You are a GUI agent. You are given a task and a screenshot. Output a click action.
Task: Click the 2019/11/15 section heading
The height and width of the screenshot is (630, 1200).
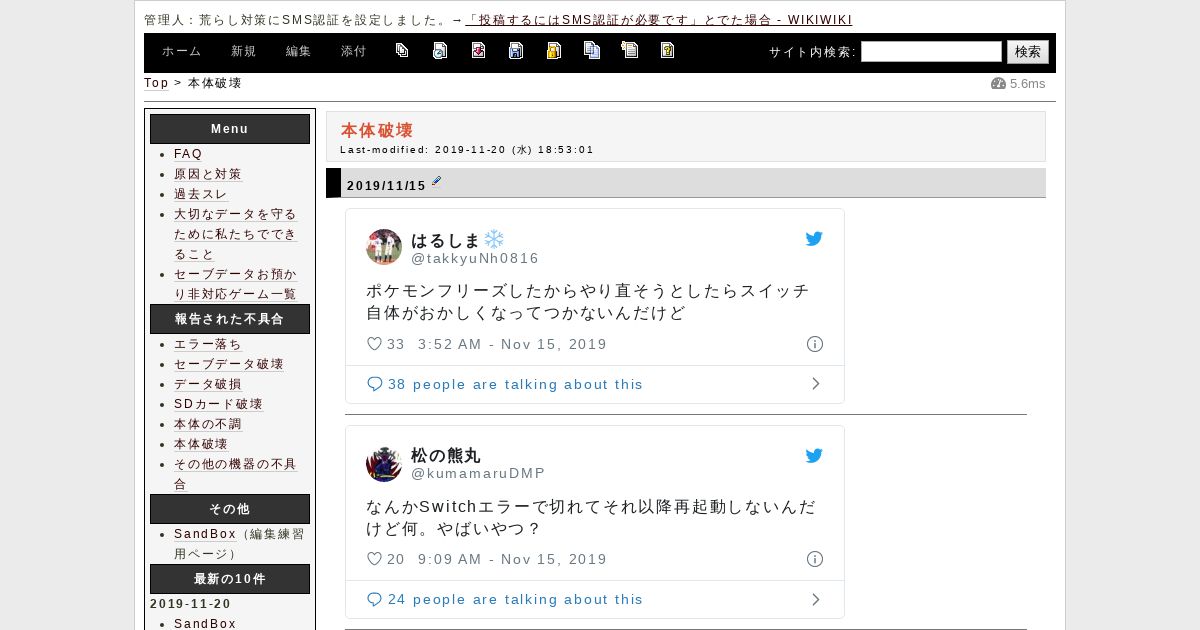(x=387, y=185)
